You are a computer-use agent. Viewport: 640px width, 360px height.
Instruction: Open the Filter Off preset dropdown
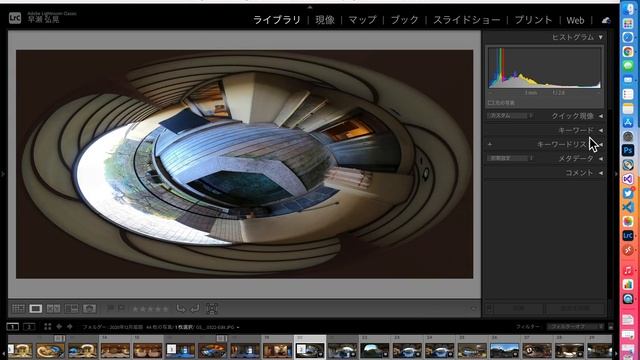(x=576, y=327)
